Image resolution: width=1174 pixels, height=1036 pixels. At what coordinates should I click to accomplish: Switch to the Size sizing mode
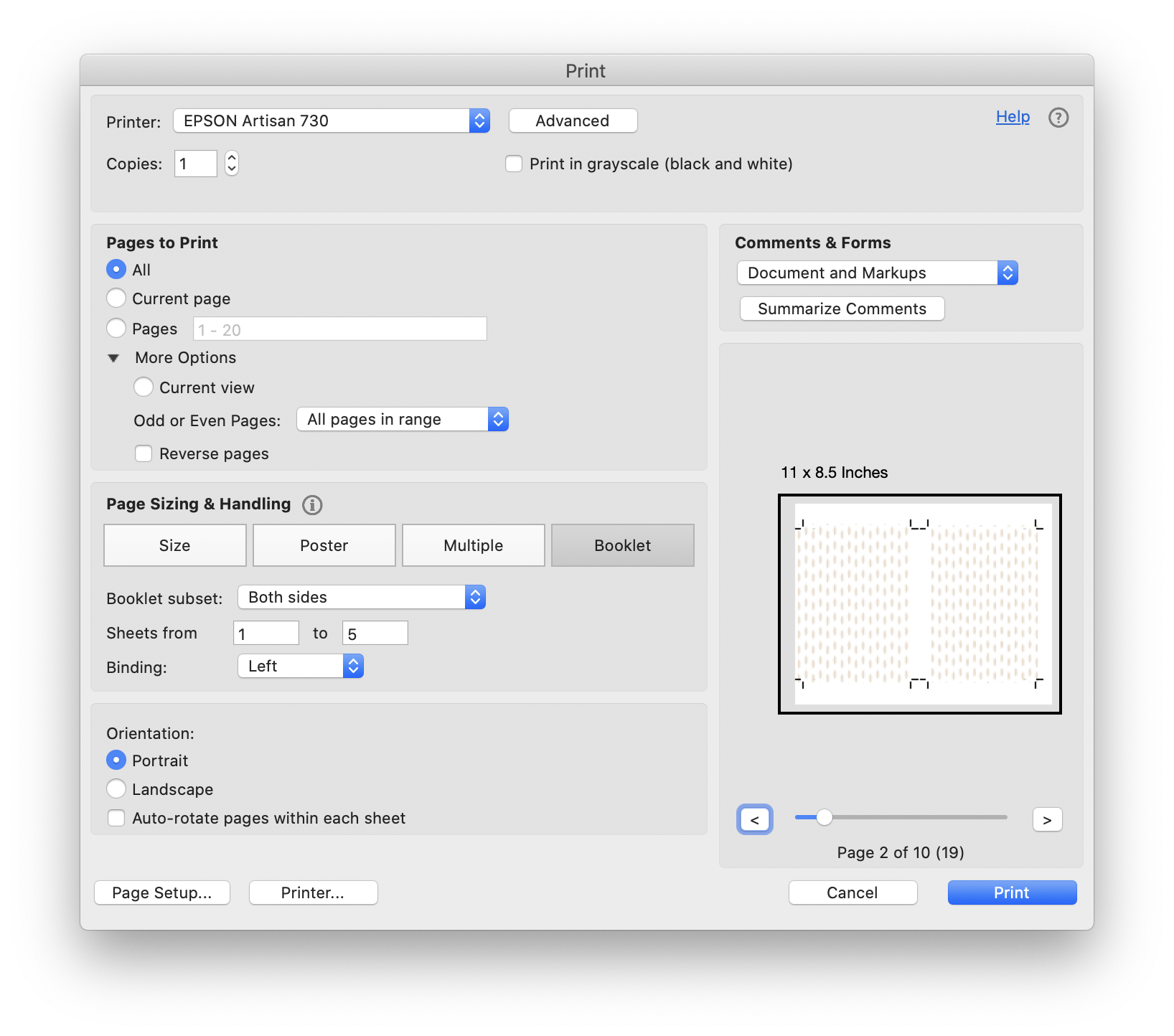(x=174, y=545)
